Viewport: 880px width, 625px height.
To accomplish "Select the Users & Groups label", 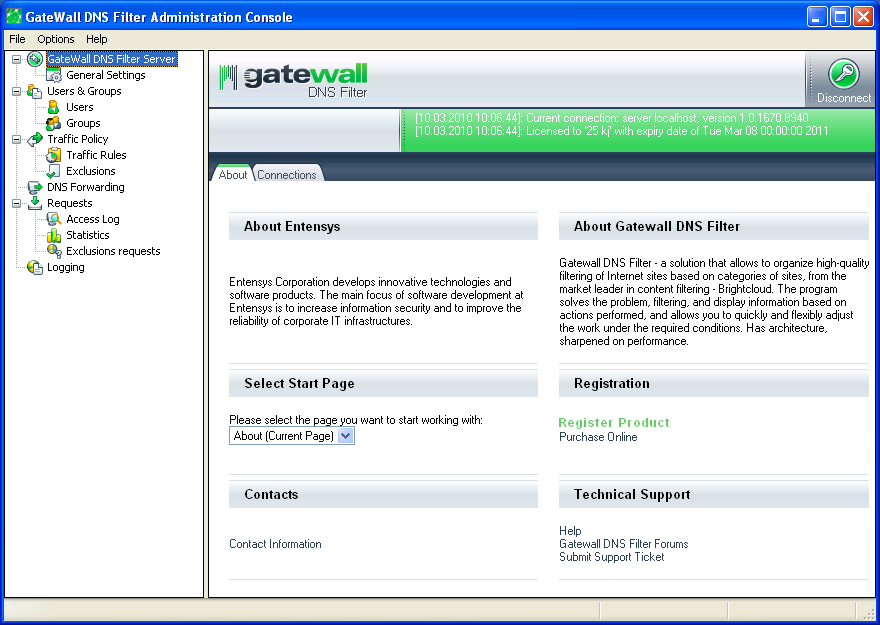I will click(84, 91).
